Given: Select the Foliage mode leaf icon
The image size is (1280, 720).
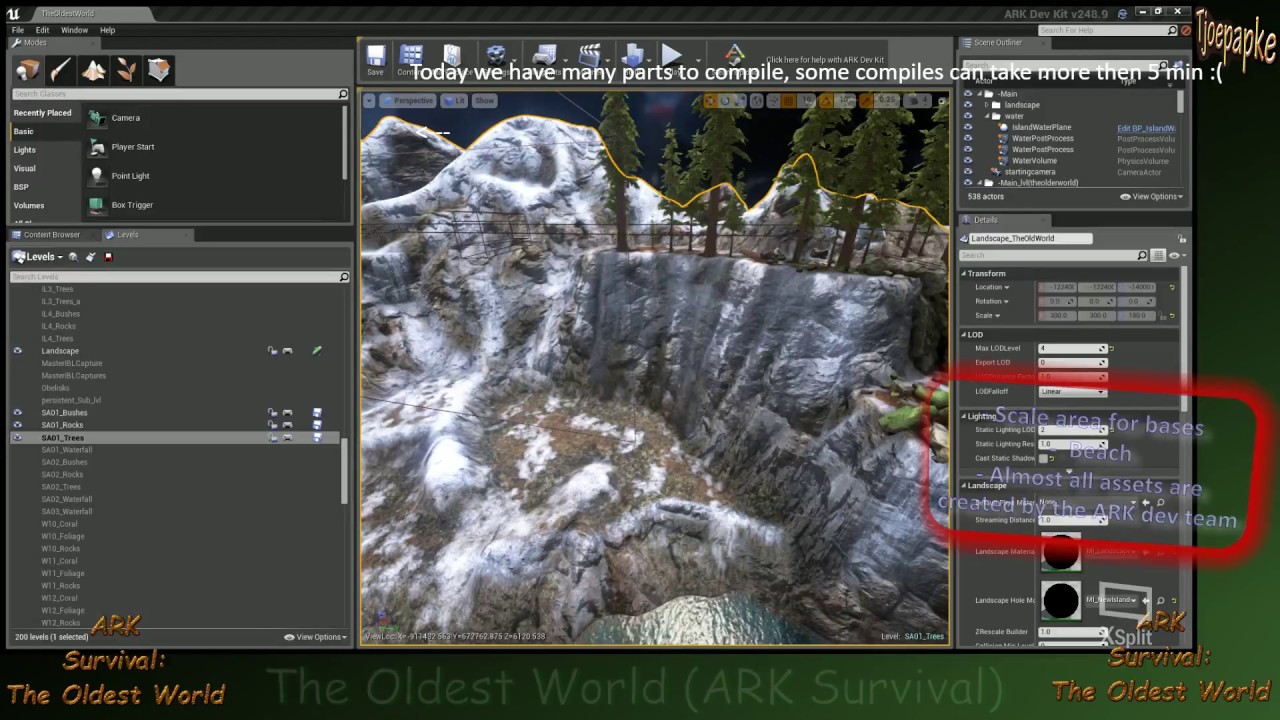Looking at the screenshot, I should click(x=127, y=69).
